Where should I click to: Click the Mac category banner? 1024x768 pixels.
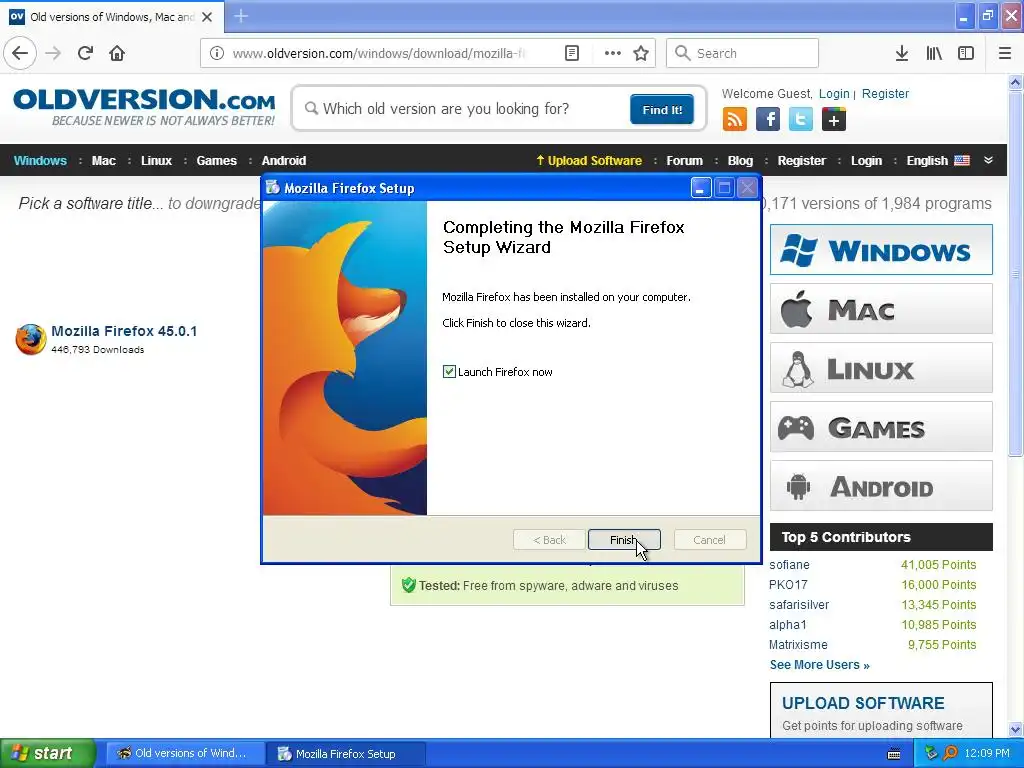(881, 309)
